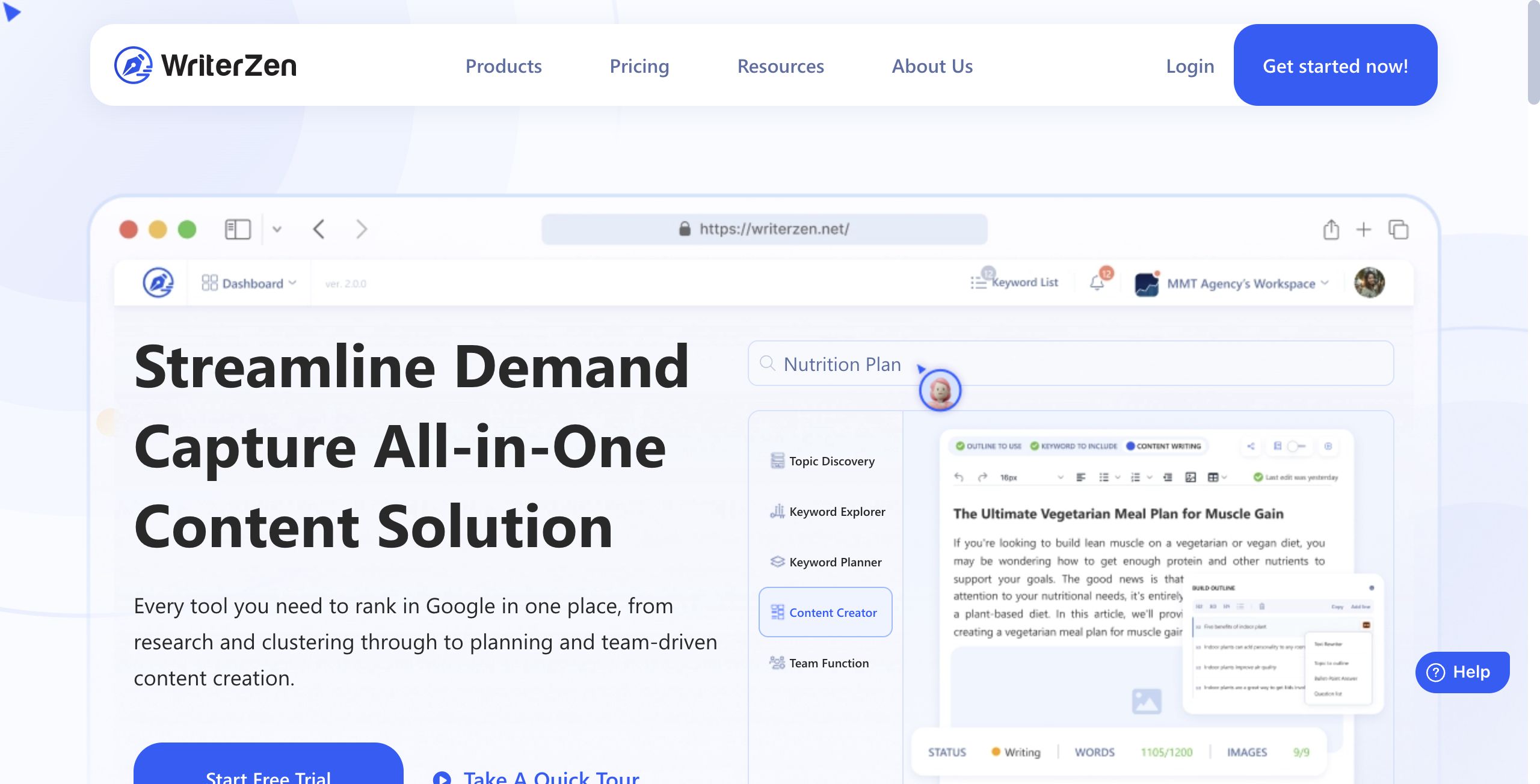The image size is (1540, 784).
Task: Click the insert table icon
Action: click(x=1213, y=477)
